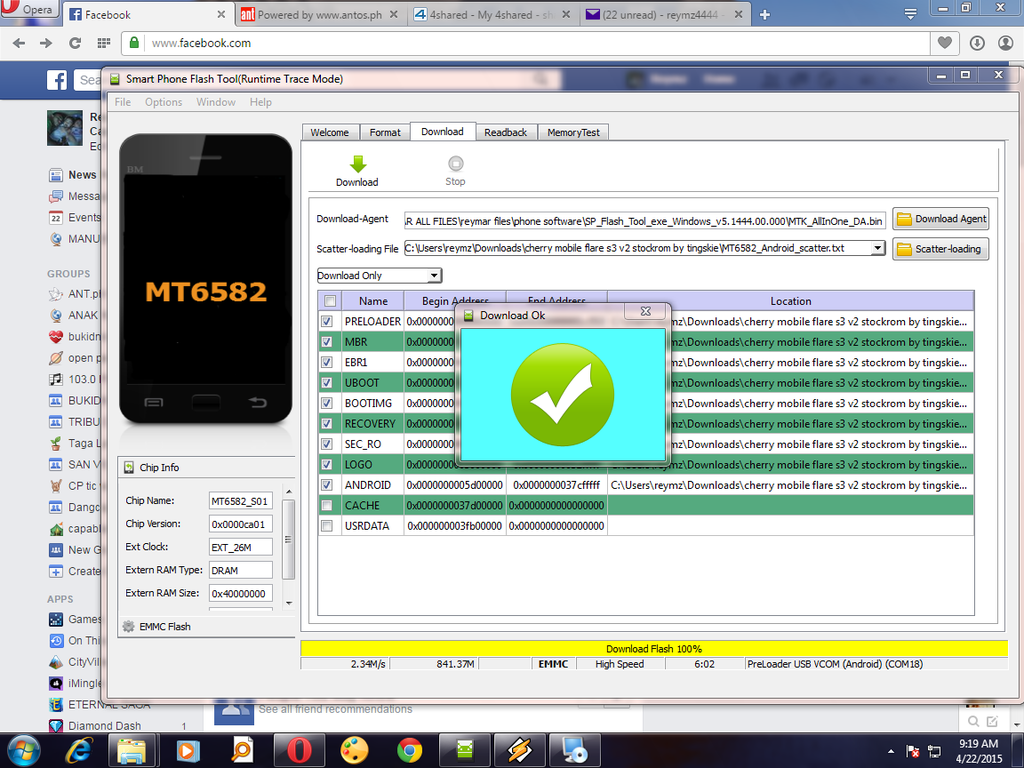Switch to the Readback tab
Image resolution: width=1024 pixels, height=768 pixels.
505,132
